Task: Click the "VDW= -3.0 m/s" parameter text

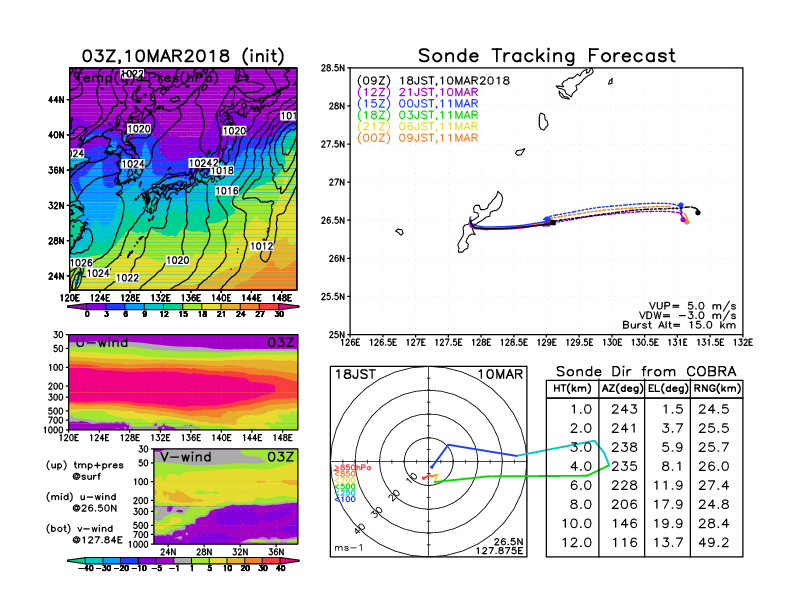Action: pyautogui.click(x=687, y=316)
